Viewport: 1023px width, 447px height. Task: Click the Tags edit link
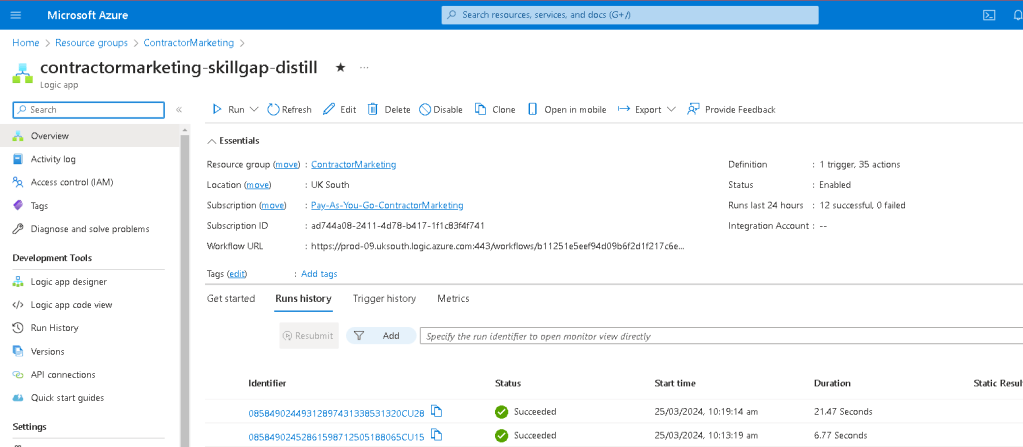[237, 274]
